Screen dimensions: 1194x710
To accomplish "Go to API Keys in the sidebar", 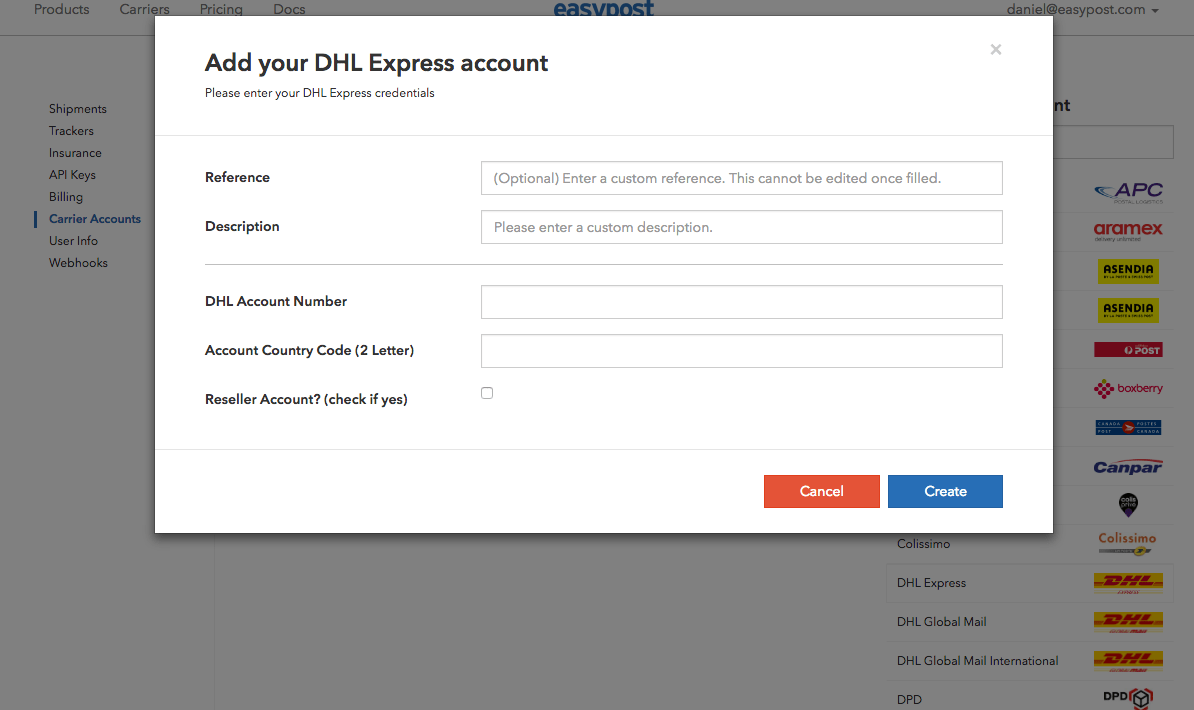I will [72, 175].
